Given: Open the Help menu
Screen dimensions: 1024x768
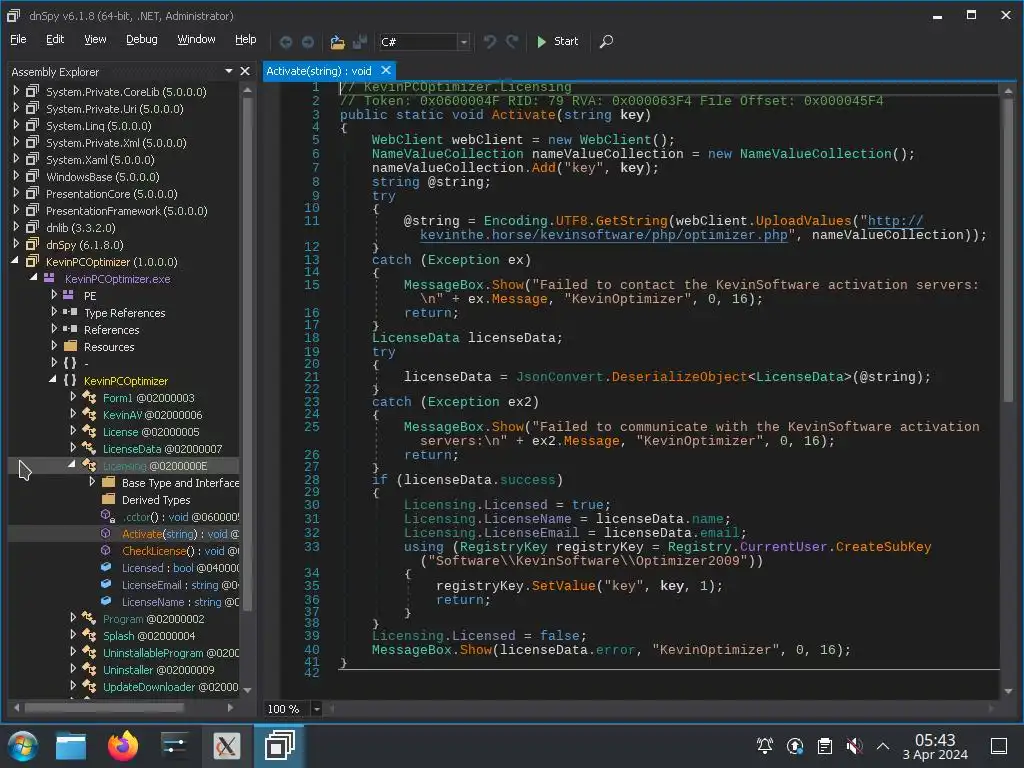Looking at the screenshot, I should (x=246, y=39).
